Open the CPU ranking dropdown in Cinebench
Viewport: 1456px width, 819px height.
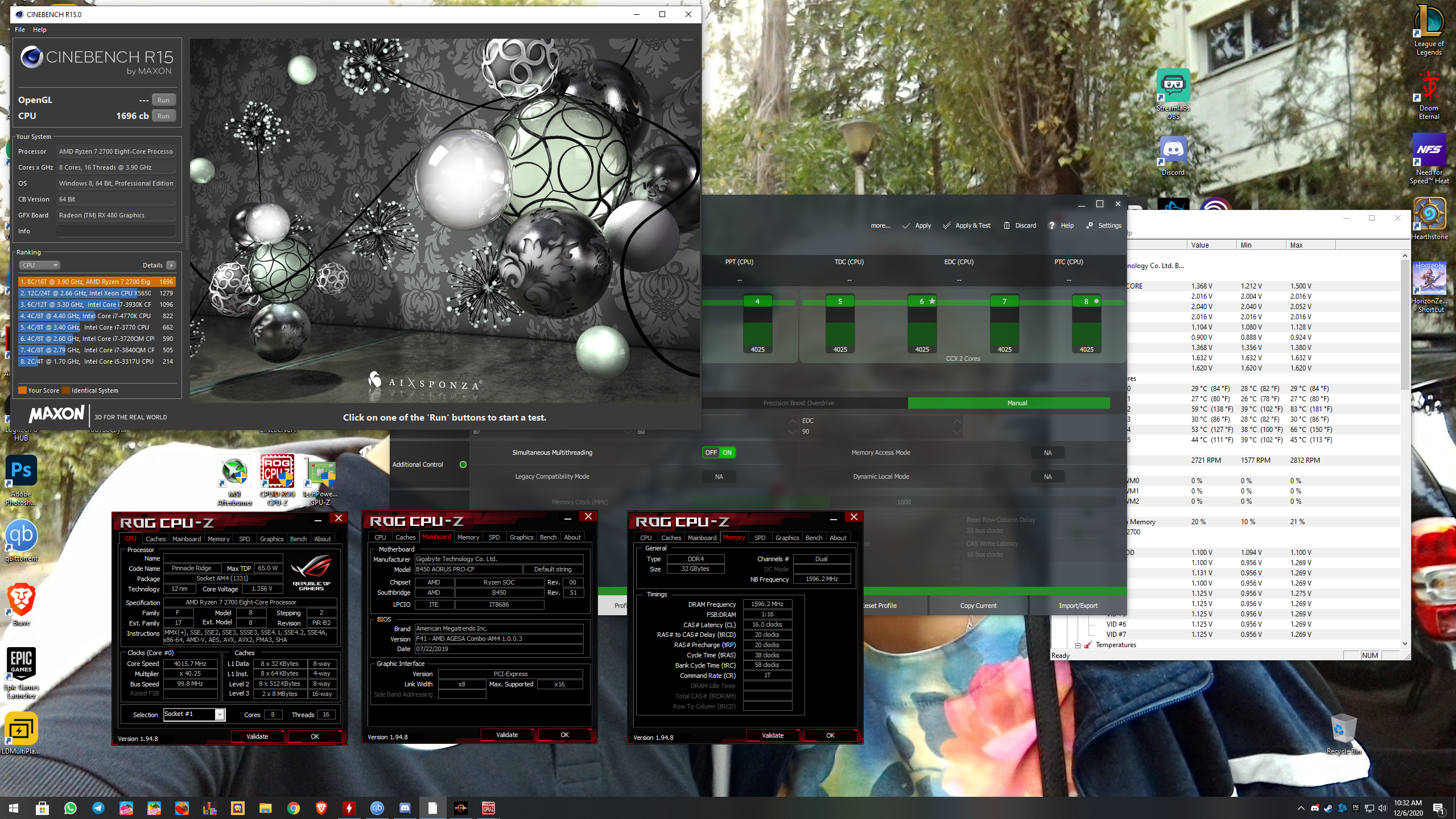click(x=40, y=265)
